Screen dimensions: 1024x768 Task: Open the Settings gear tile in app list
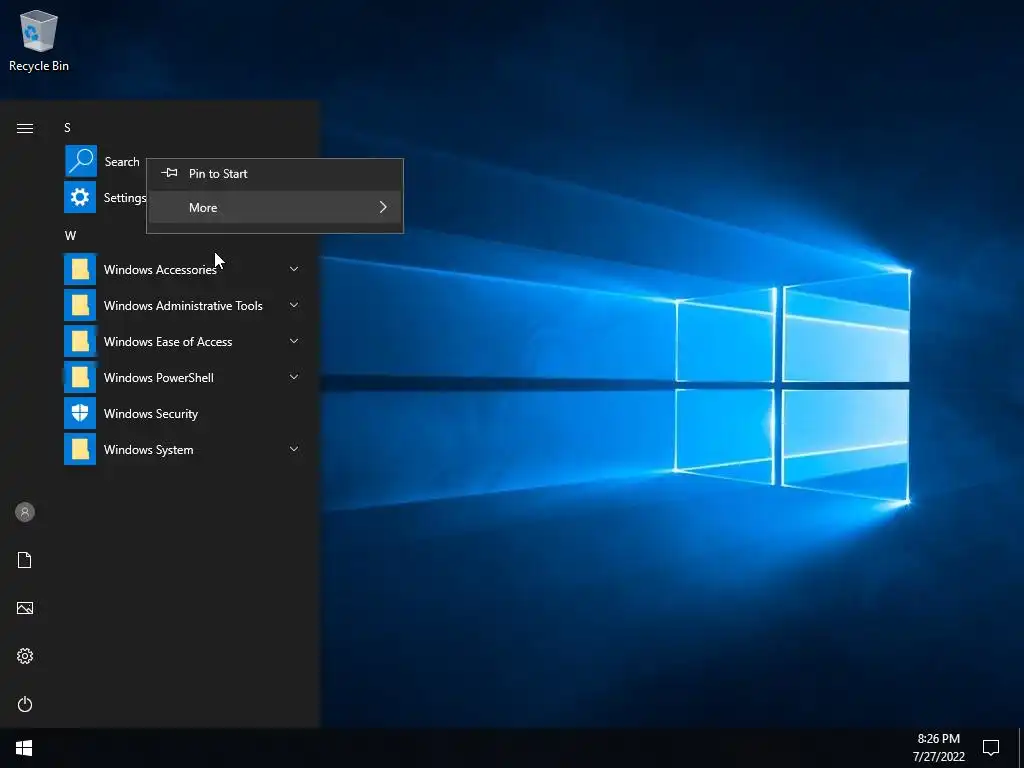[80, 197]
